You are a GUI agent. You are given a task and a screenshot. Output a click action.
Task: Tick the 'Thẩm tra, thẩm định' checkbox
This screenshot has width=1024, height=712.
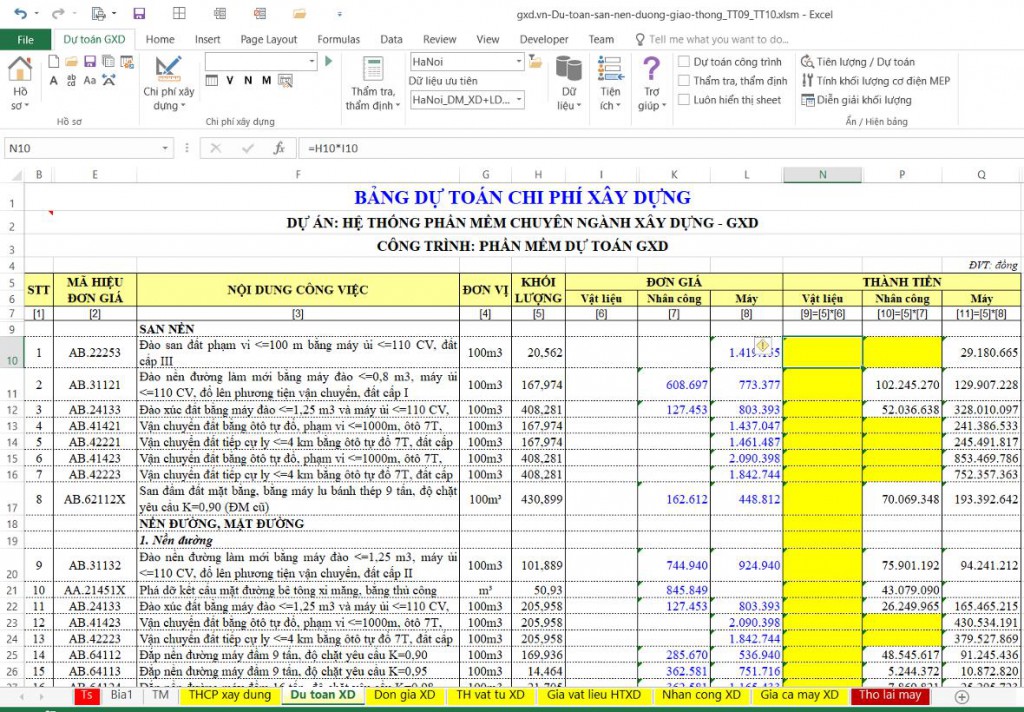(684, 80)
